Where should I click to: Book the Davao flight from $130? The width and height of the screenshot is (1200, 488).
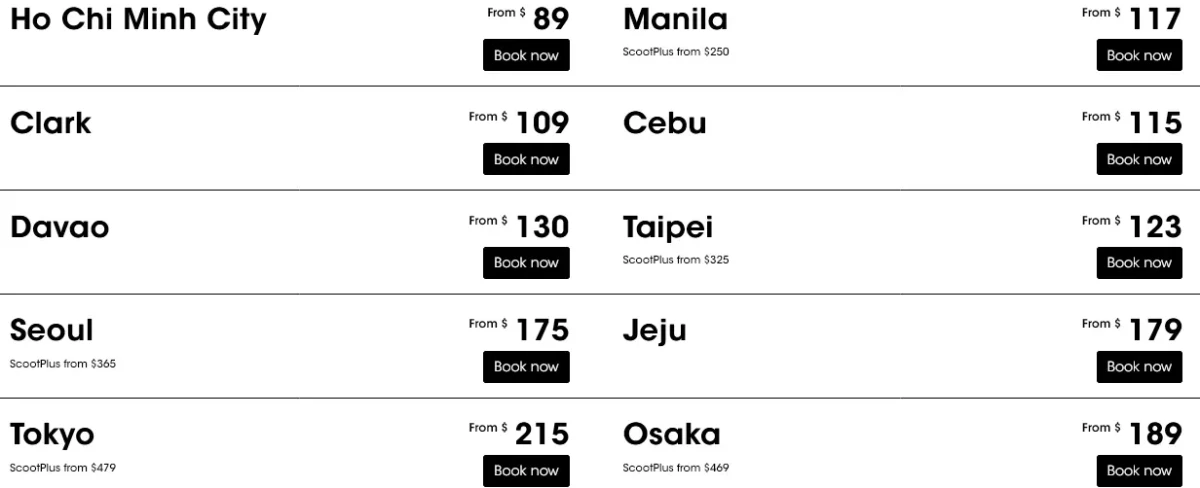(x=526, y=263)
